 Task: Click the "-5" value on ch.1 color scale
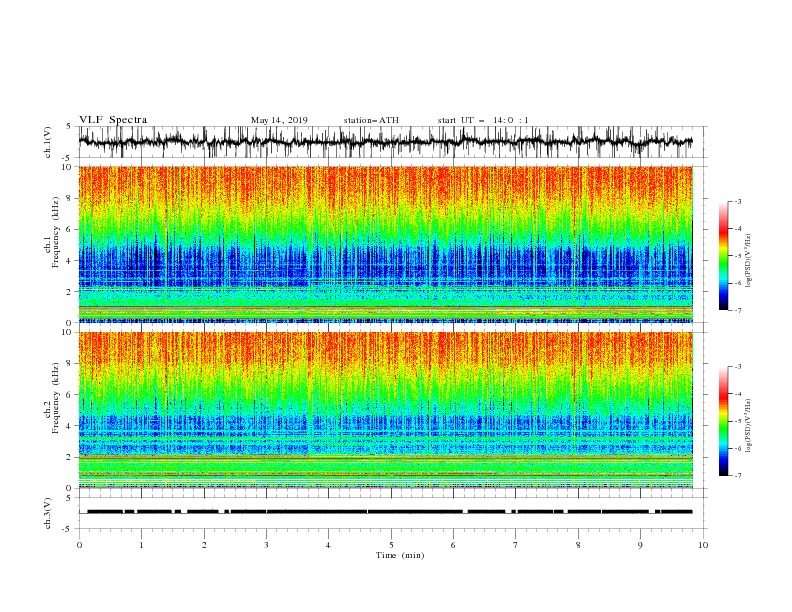tap(737, 256)
